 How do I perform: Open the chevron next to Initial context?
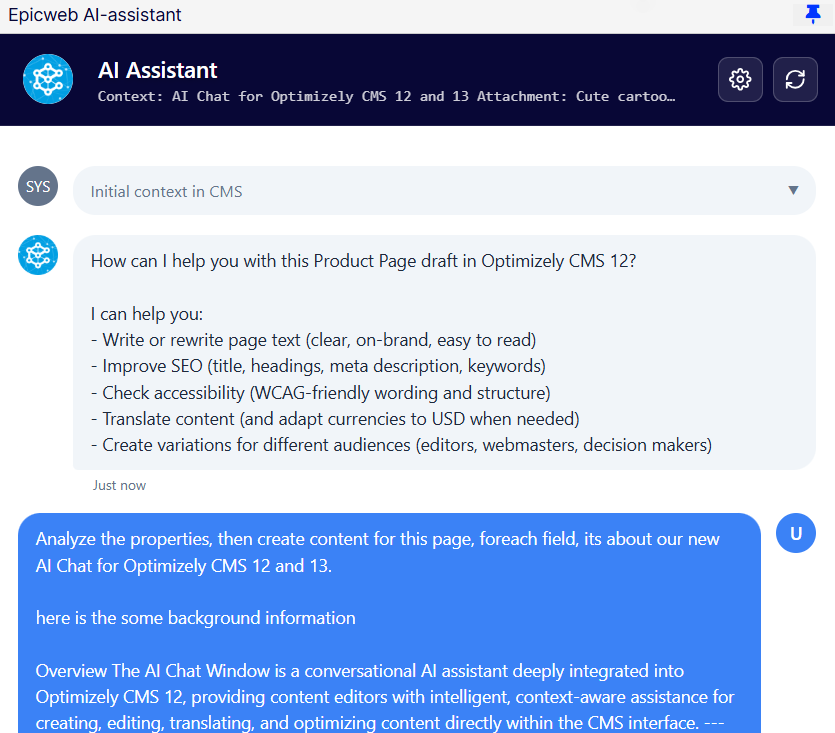(793, 190)
